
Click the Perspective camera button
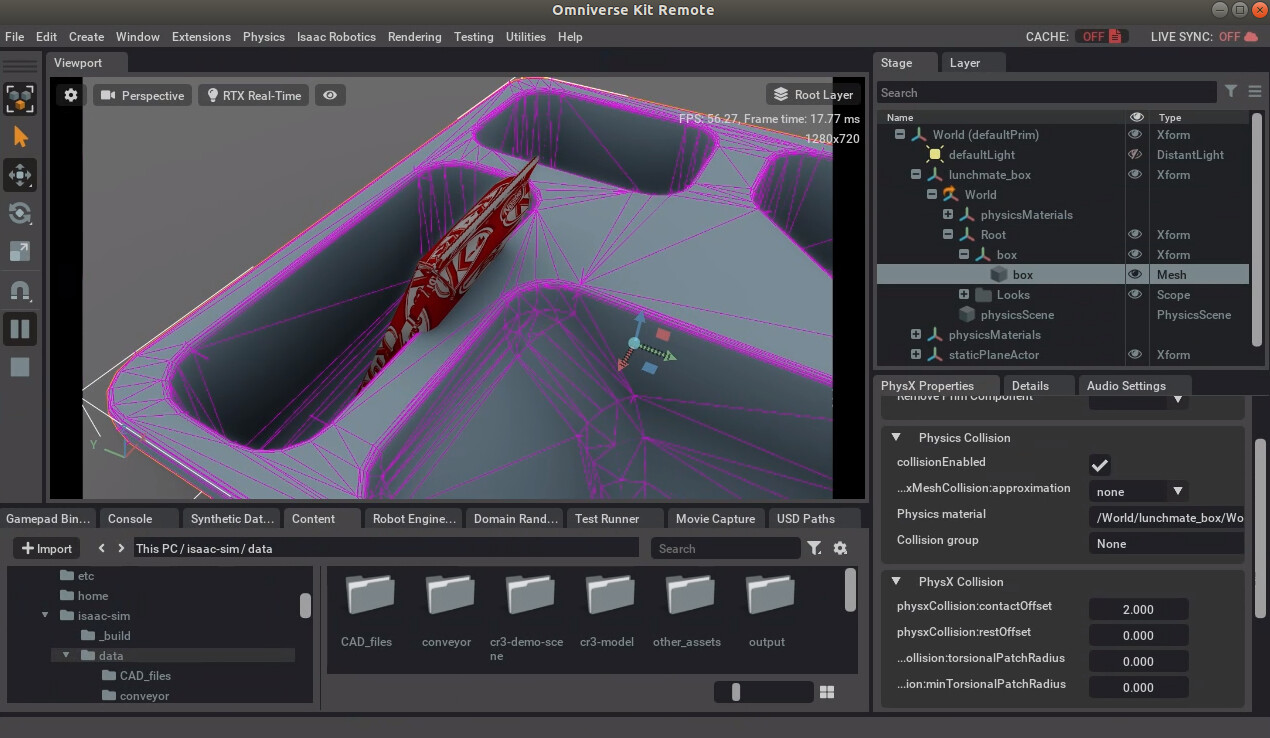142,94
